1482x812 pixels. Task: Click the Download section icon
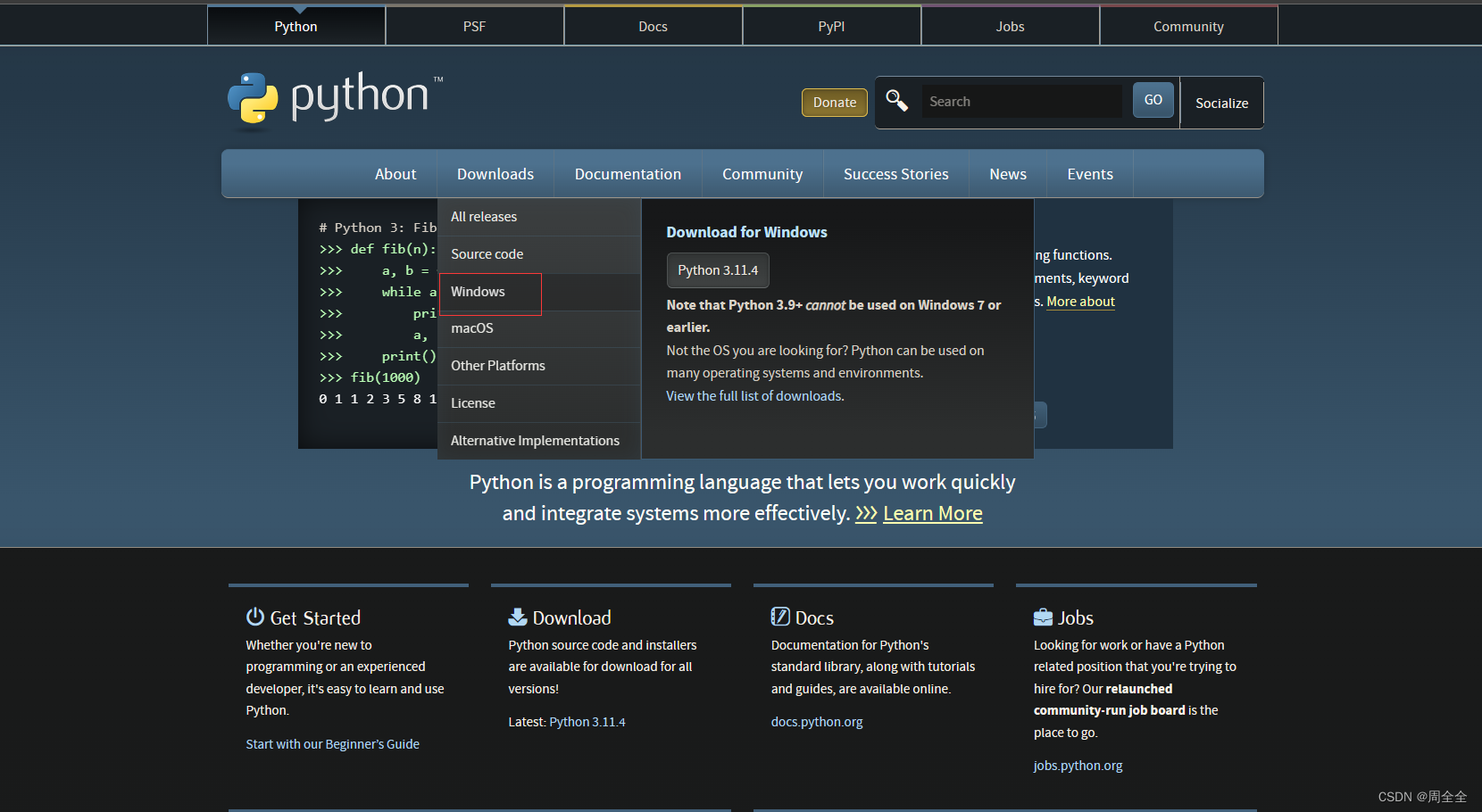518,617
